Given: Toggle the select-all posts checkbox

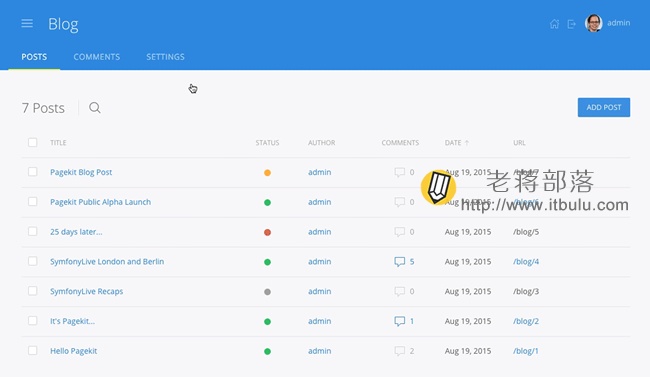Looking at the screenshot, I should [32, 142].
